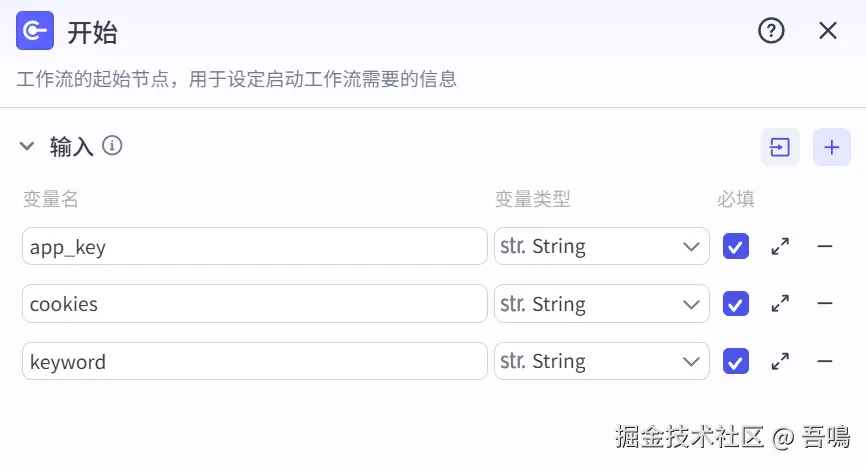Toggle the keyword required checkbox
The width and height of the screenshot is (866, 466).
click(x=736, y=362)
